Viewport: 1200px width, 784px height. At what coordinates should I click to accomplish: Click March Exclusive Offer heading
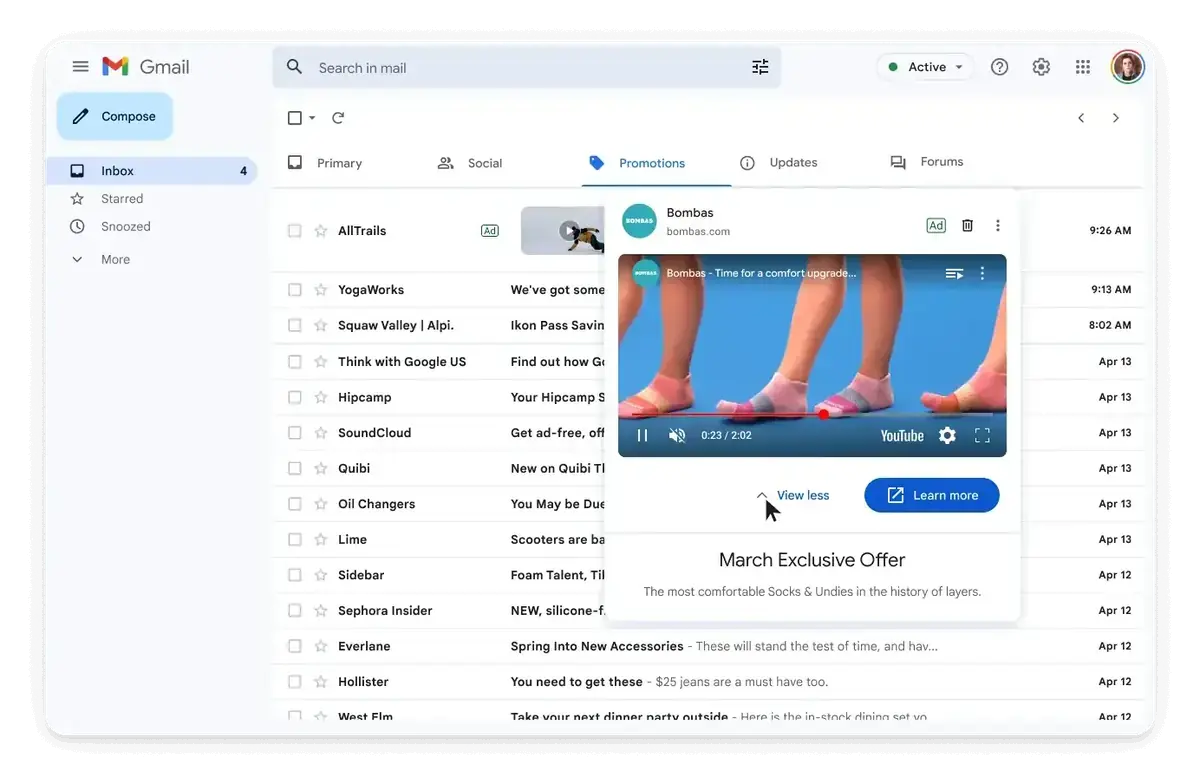pos(812,560)
